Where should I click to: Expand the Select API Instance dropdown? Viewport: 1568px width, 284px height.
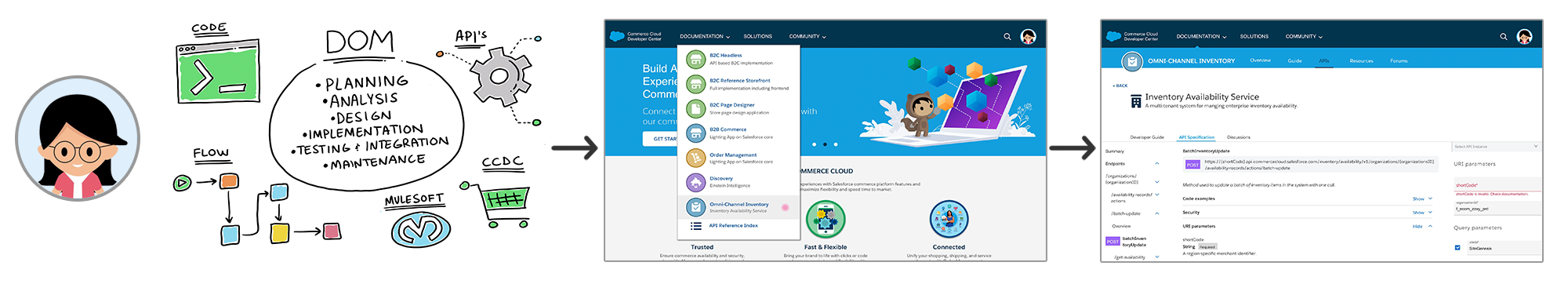pos(1496,147)
